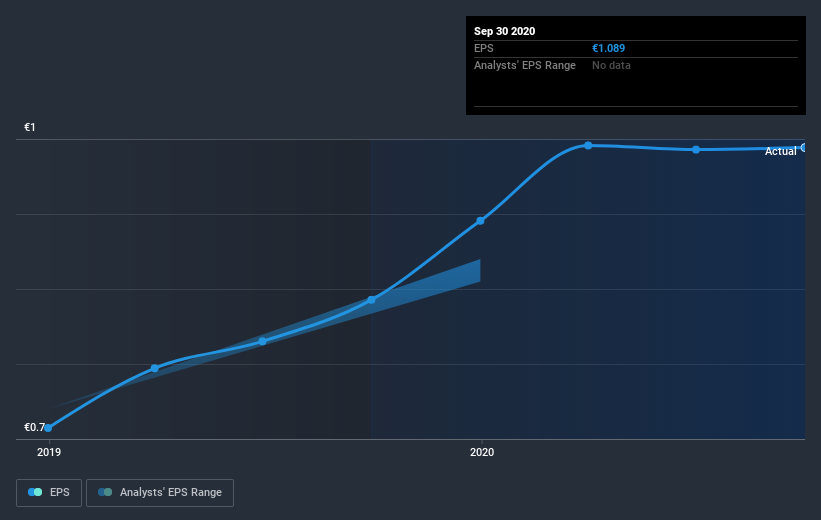Click the Actual label on the chart
The image size is (821, 520).
tap(780, 151)
